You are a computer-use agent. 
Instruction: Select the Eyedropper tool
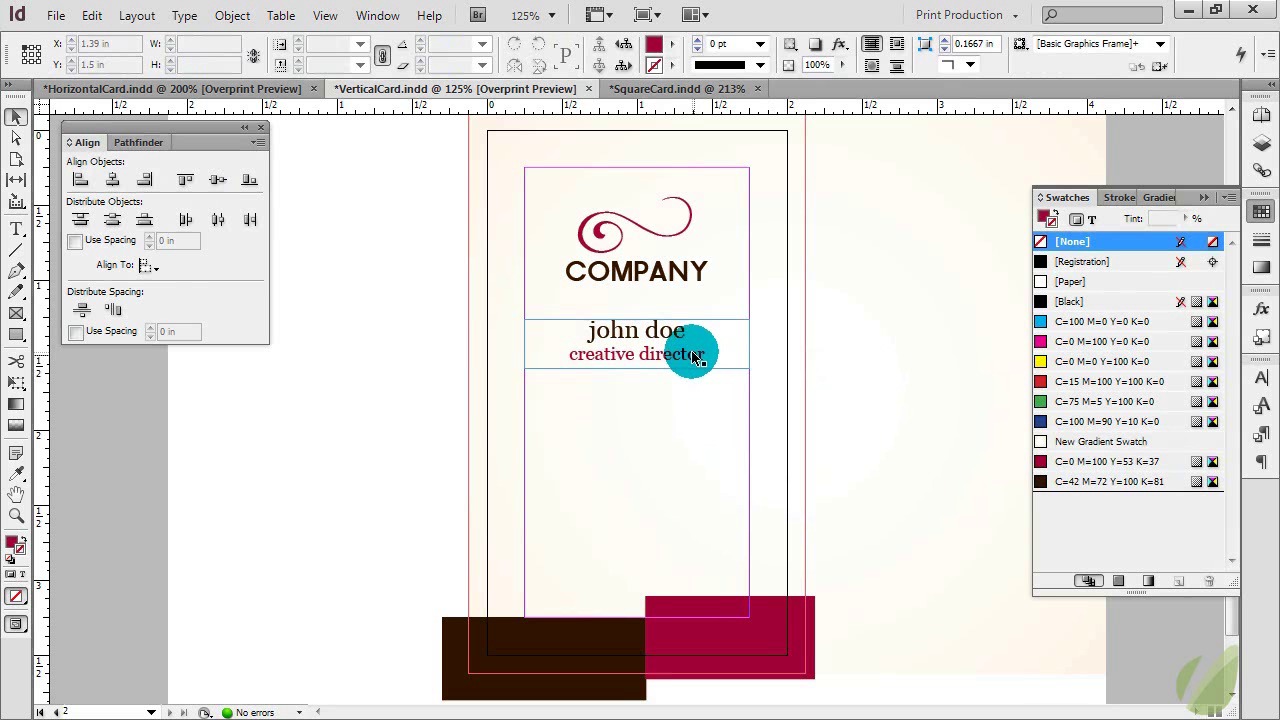(16, 473)
